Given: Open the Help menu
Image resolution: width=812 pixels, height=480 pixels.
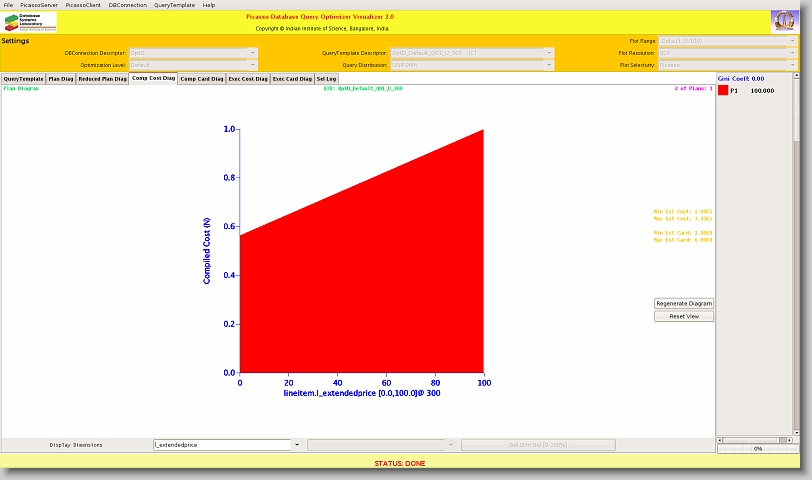Looking at the screenshot, I should pos(209,5).
